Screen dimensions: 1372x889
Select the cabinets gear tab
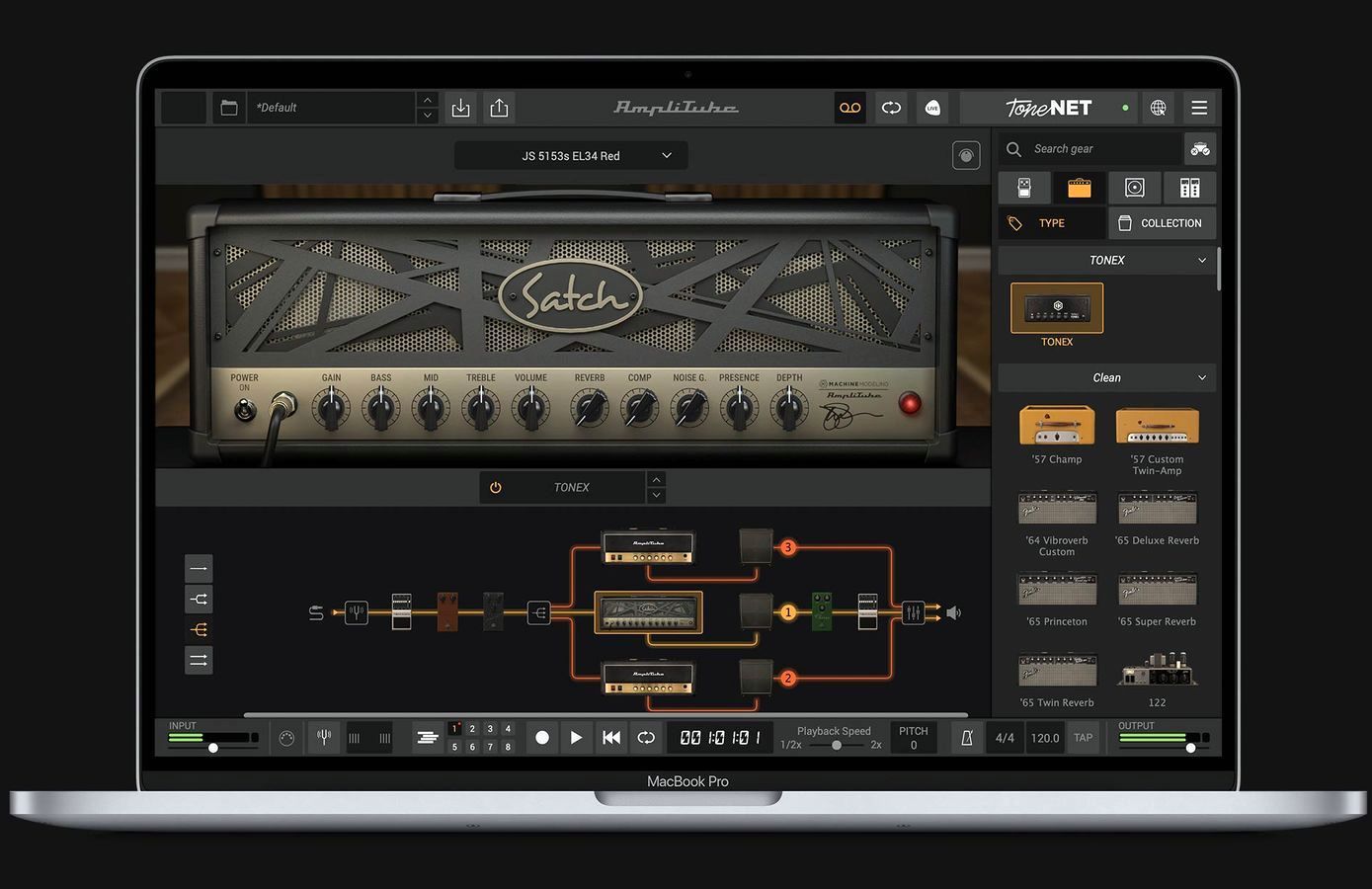click(x=1135, y=188)
